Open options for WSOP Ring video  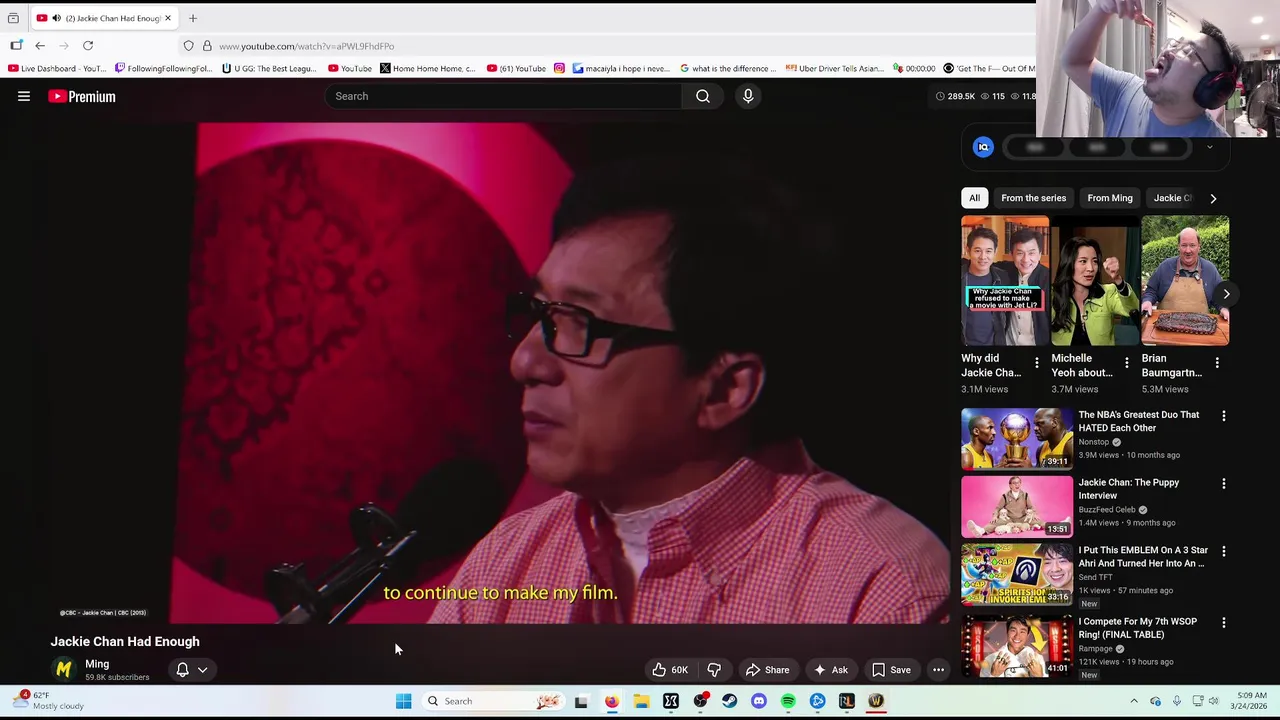coord(1223,623)
